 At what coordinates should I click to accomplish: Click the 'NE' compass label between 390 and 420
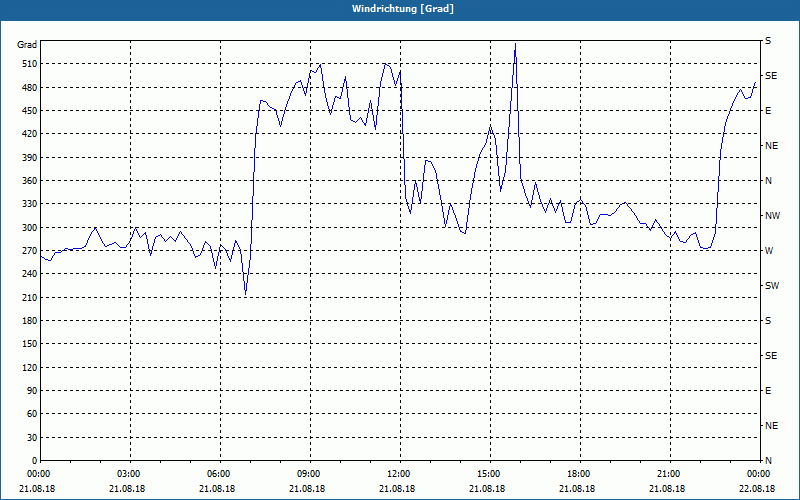[x=771, y=146]
